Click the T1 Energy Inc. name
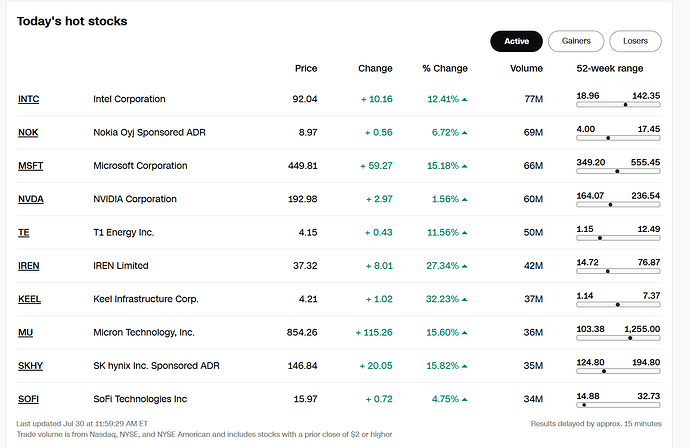 point(123,232)
